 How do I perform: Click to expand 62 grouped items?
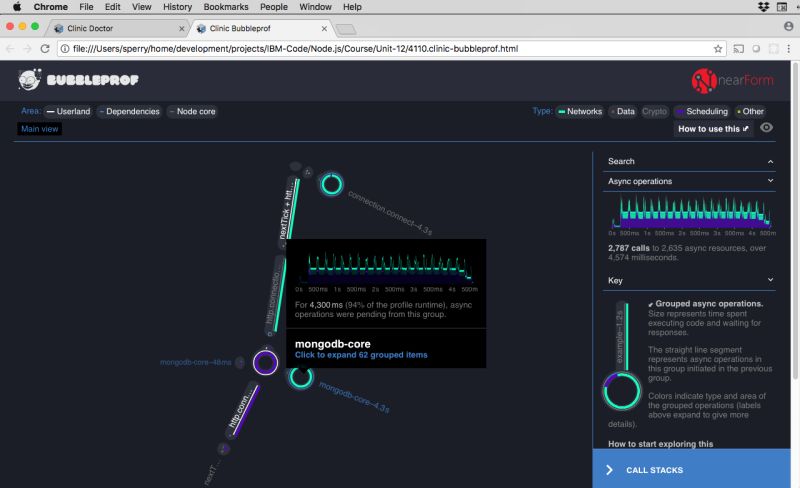(361, 355)
